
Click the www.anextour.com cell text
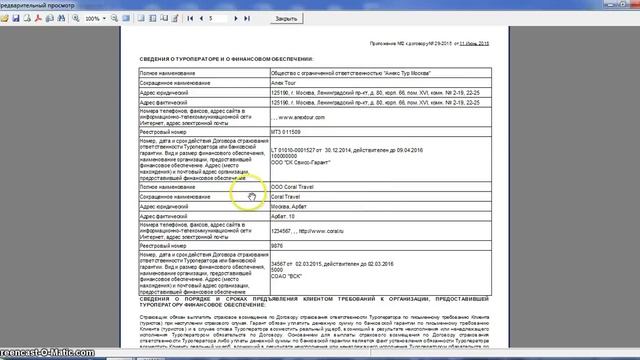tap(302, 117)
